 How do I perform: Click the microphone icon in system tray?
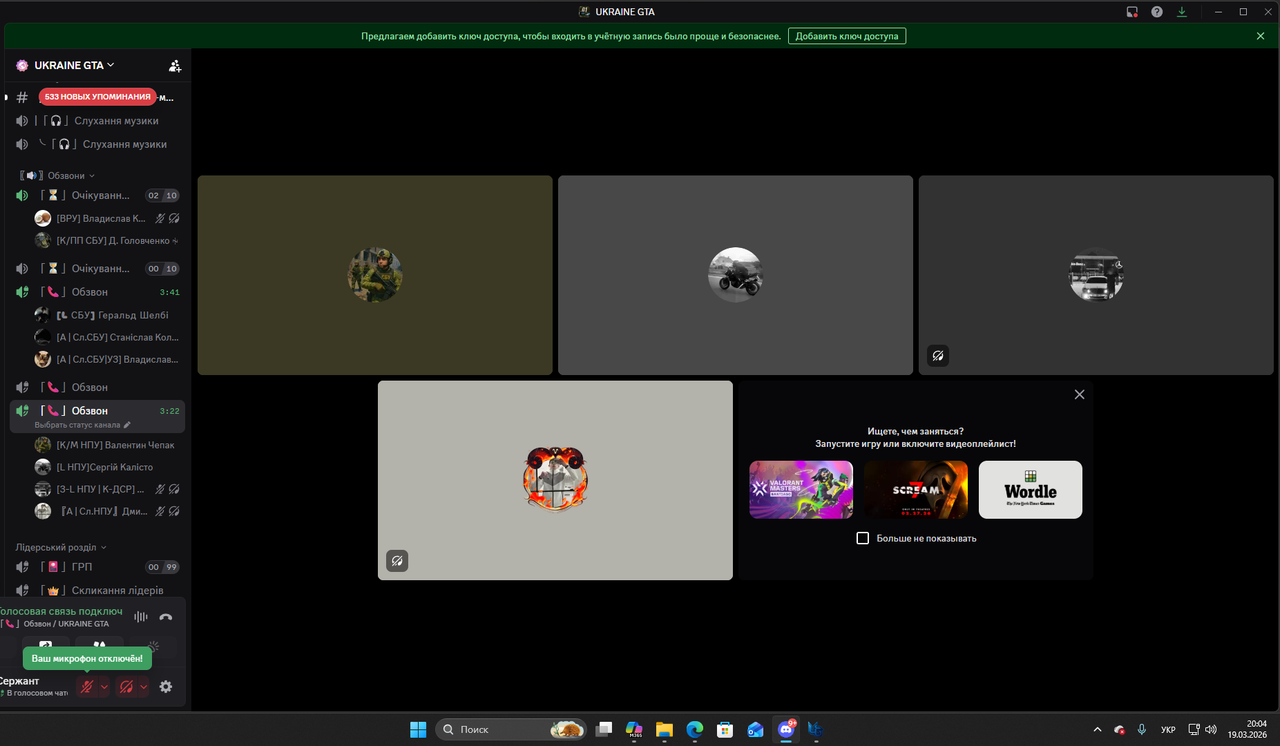(x=1142, y=730)
